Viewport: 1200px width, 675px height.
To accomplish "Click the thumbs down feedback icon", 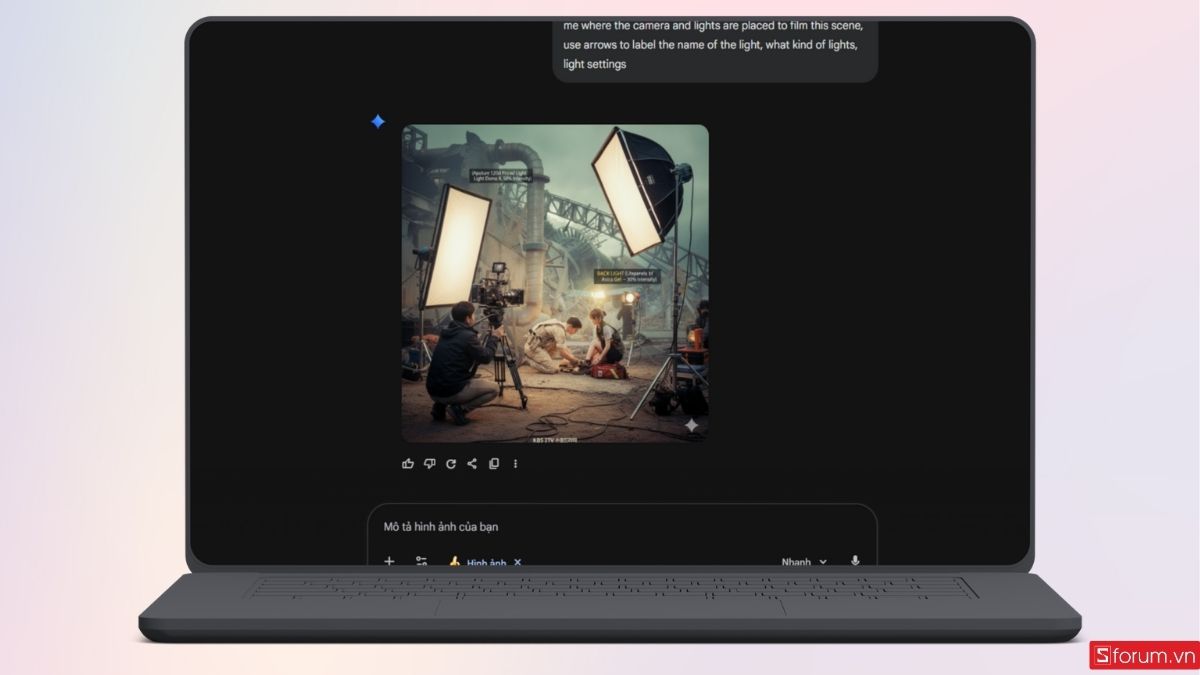I will pyautogui.click(x=429, y=464).
